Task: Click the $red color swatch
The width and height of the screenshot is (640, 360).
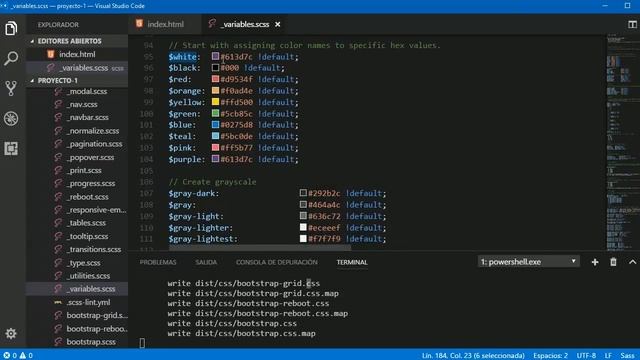Action: coord(216,79)
